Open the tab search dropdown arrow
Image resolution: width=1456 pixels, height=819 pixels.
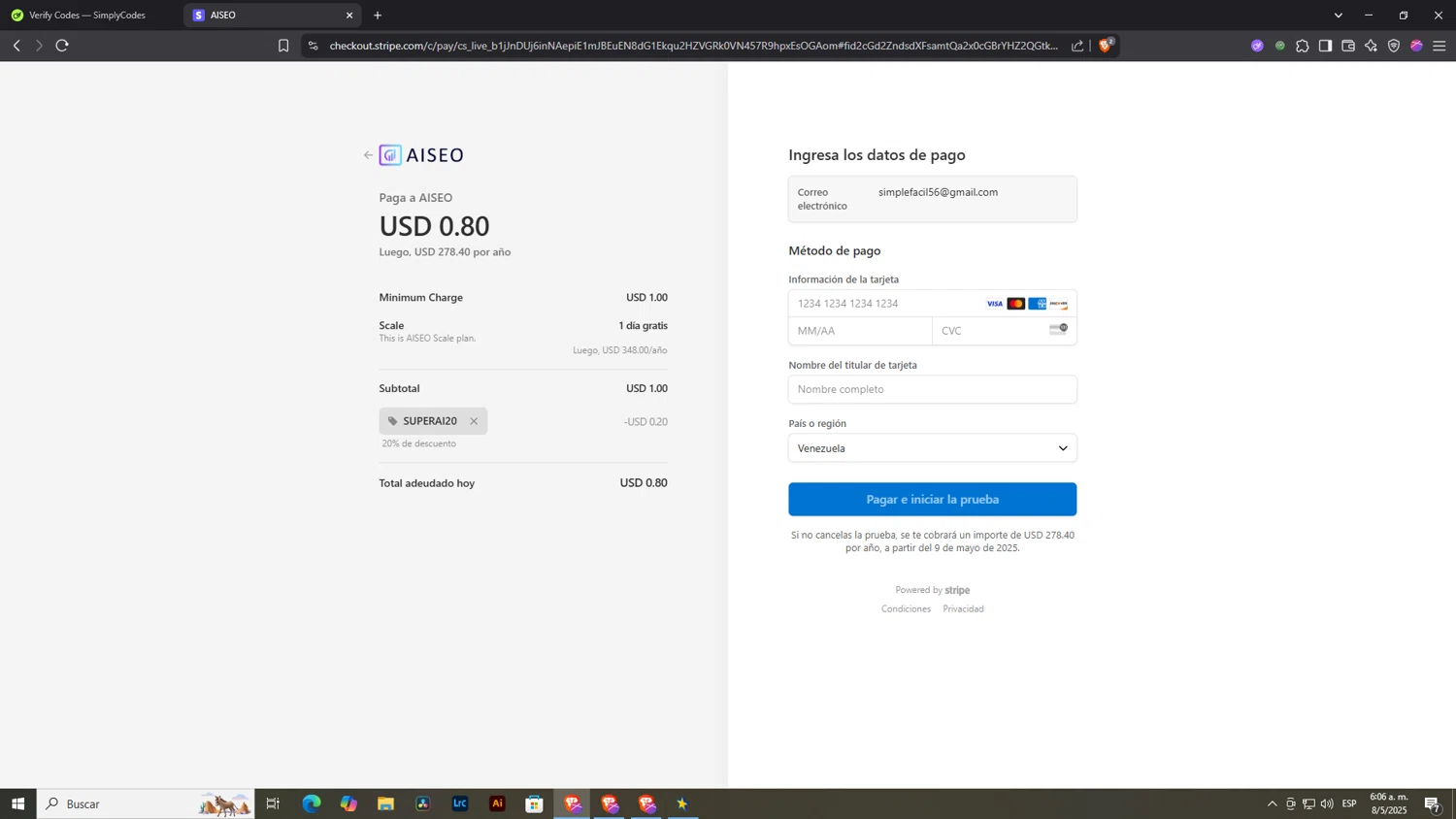(1338, 16)
